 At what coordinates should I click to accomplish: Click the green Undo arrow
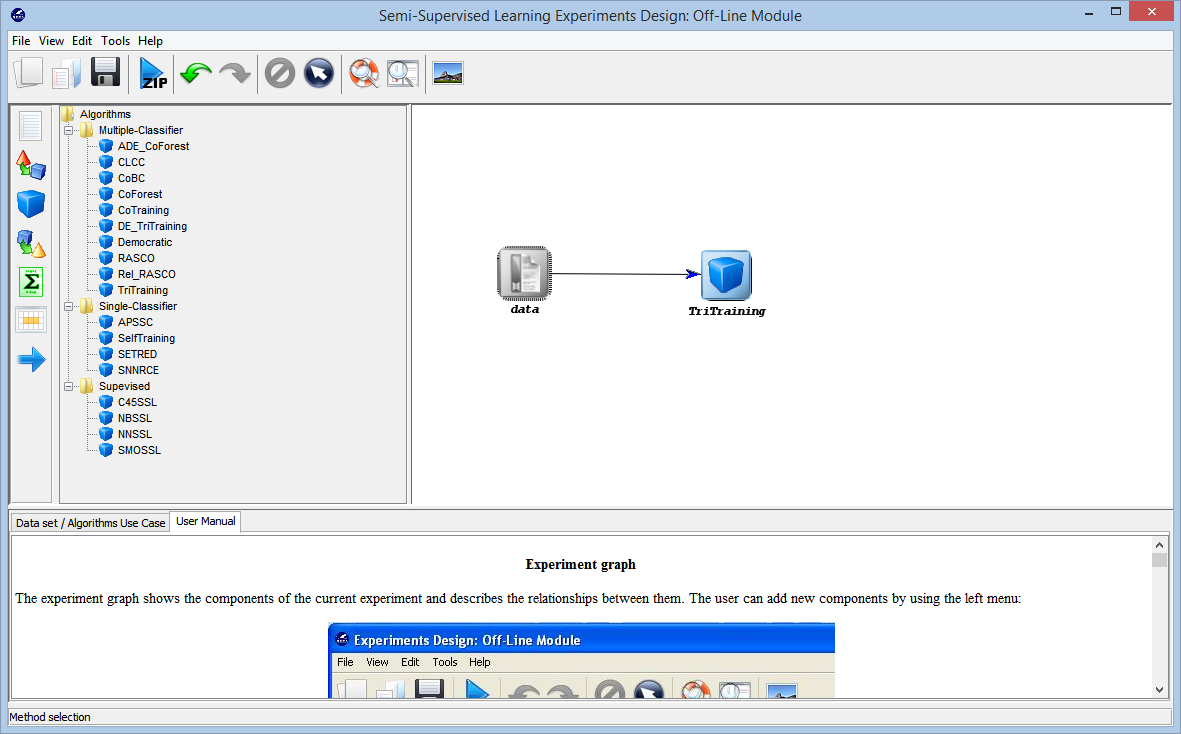pyautogui.click(x=196, y=73)
